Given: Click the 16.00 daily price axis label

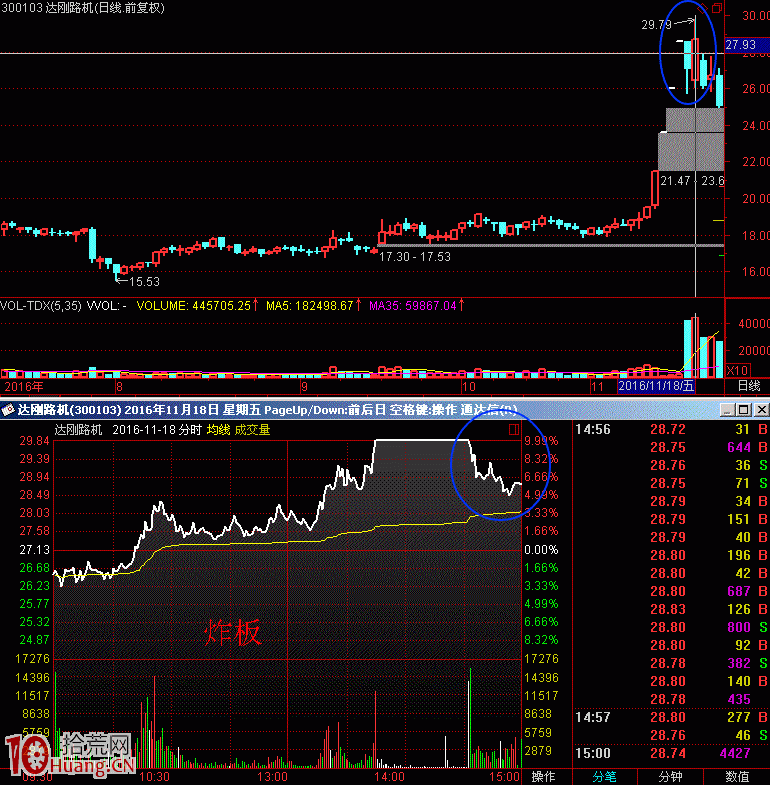Looking at the screenshot, I should tap(755, 271).
